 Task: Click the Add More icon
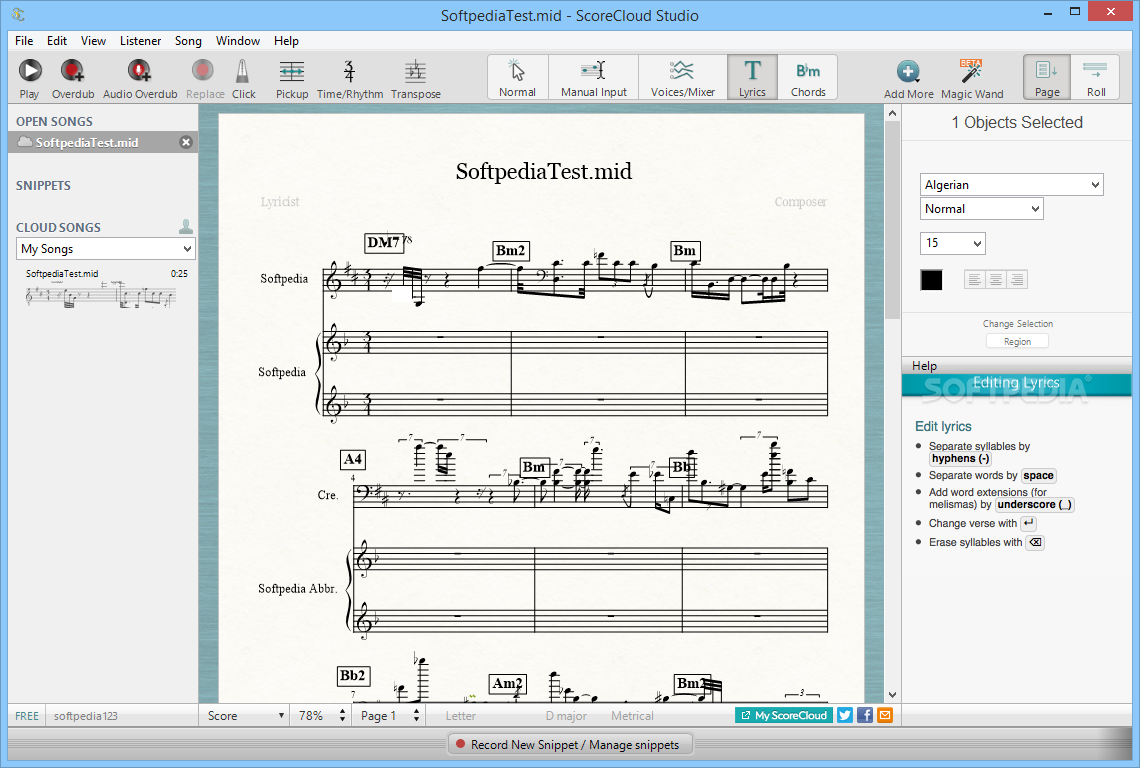[x=907, y=71]
